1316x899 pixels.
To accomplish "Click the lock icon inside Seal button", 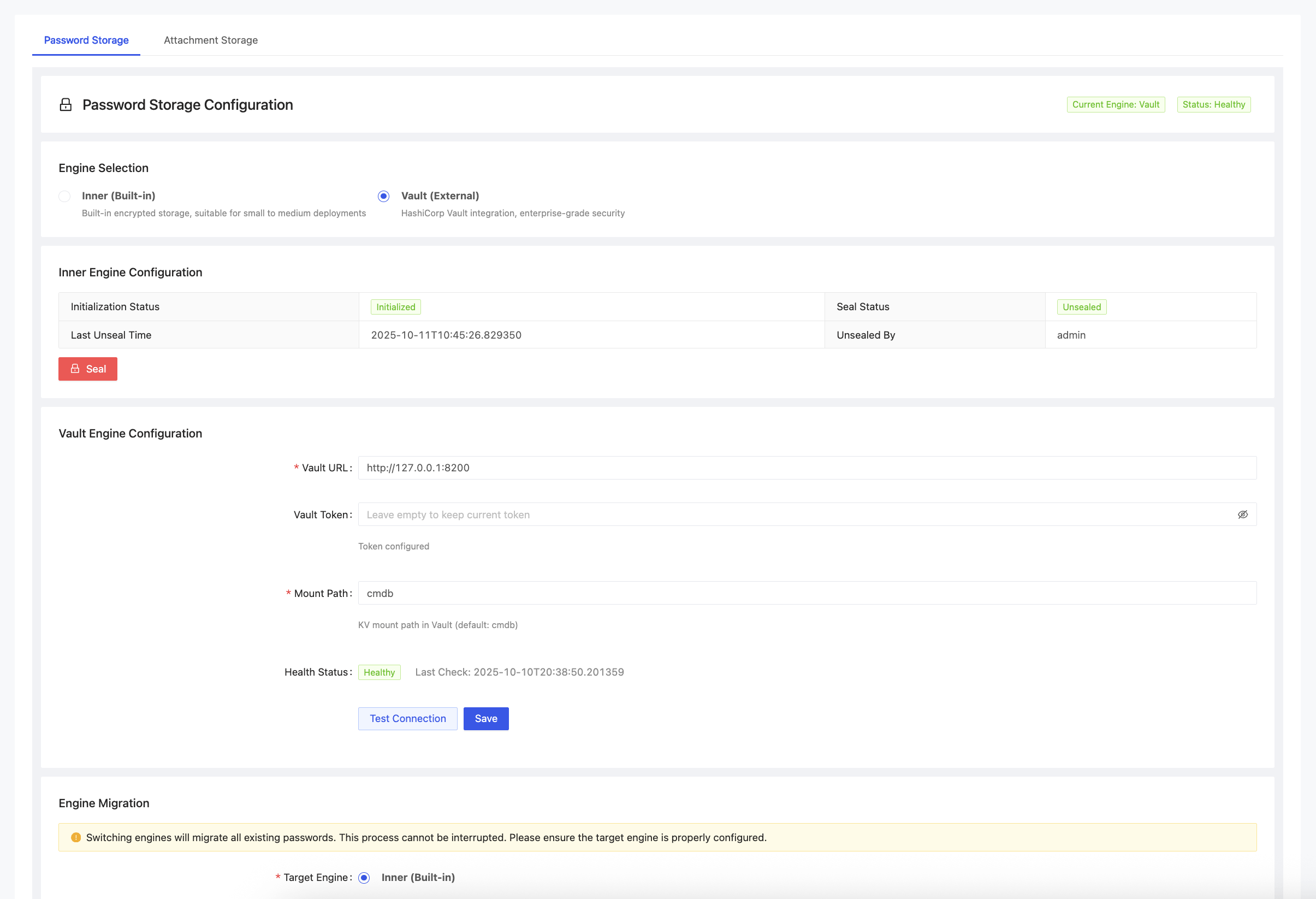I will point(75,369).
